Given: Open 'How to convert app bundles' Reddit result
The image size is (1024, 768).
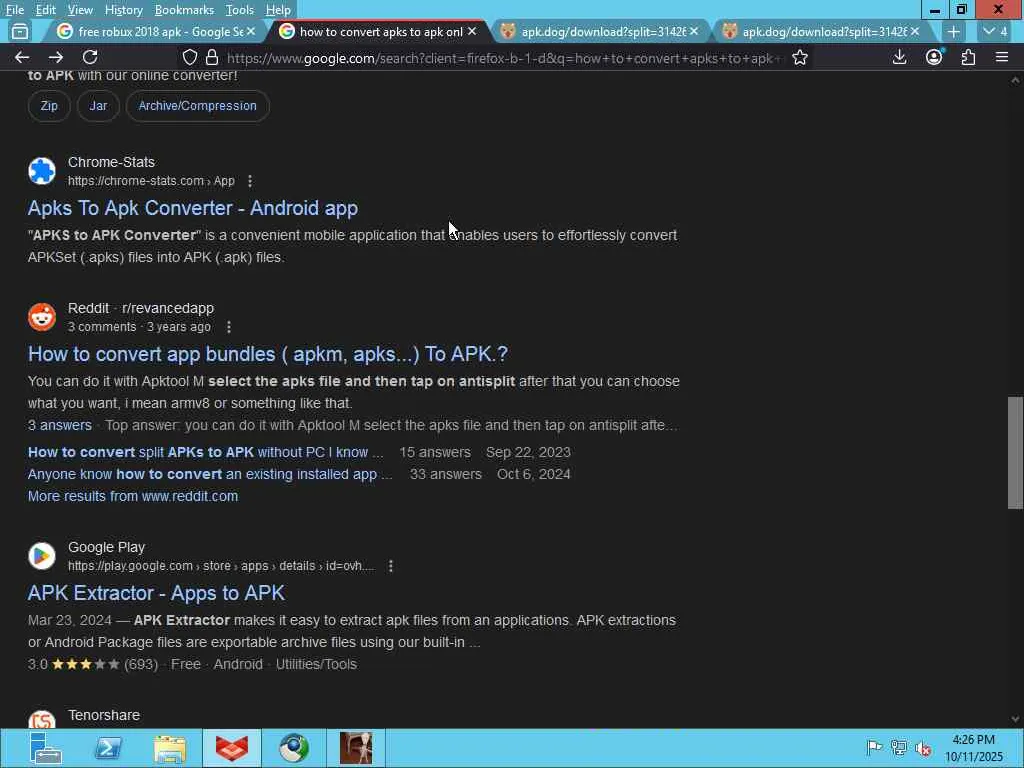Looking at the screenshot, I should [268, 354].
